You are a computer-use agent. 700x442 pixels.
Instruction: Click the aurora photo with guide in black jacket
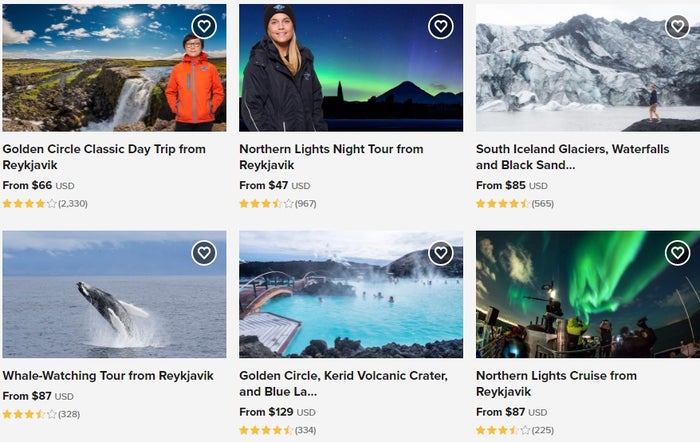tap(351, 68)
